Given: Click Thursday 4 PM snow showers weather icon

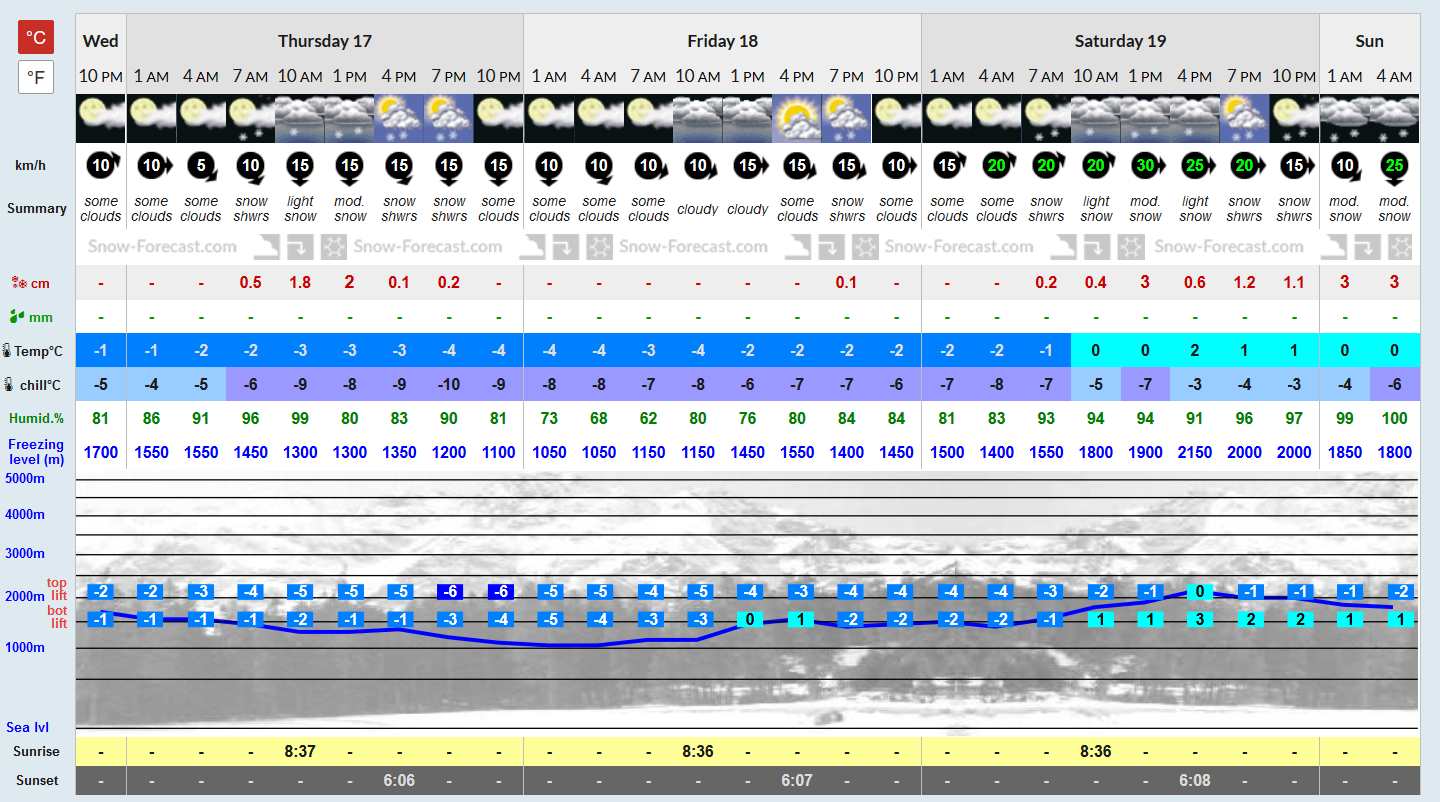Looking at the screenshot, I should click(x=399, y=119).
